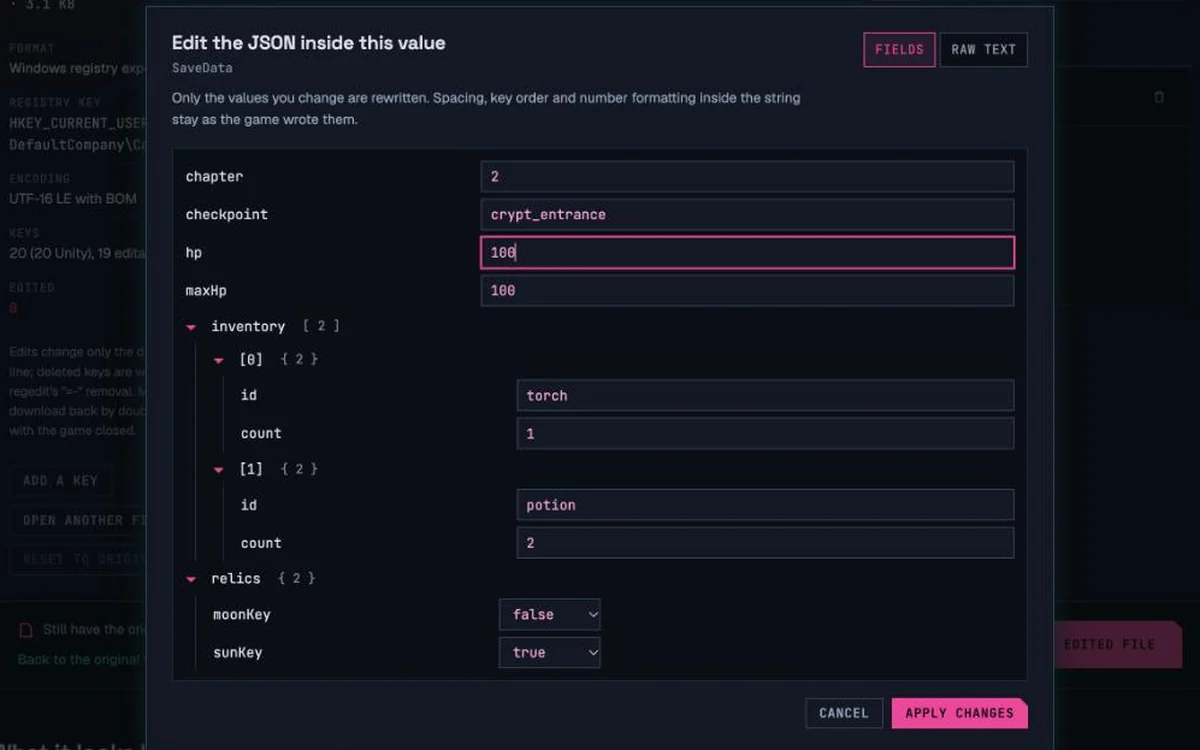
Task: Edit the count field under torch
Action: click(765, 433)
